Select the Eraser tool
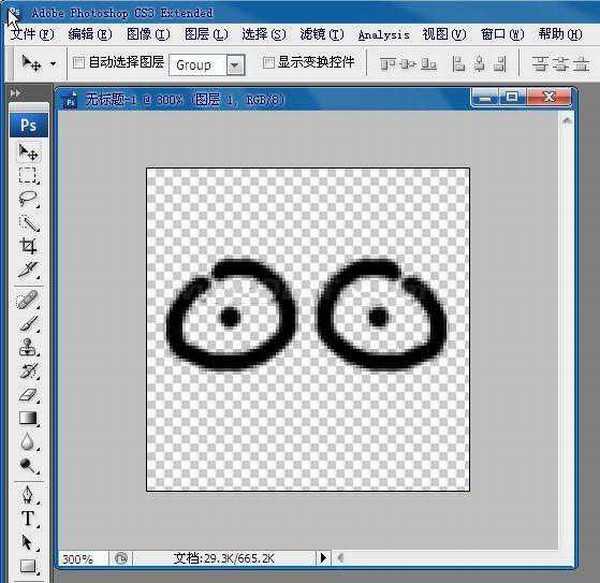 [28, 395]
